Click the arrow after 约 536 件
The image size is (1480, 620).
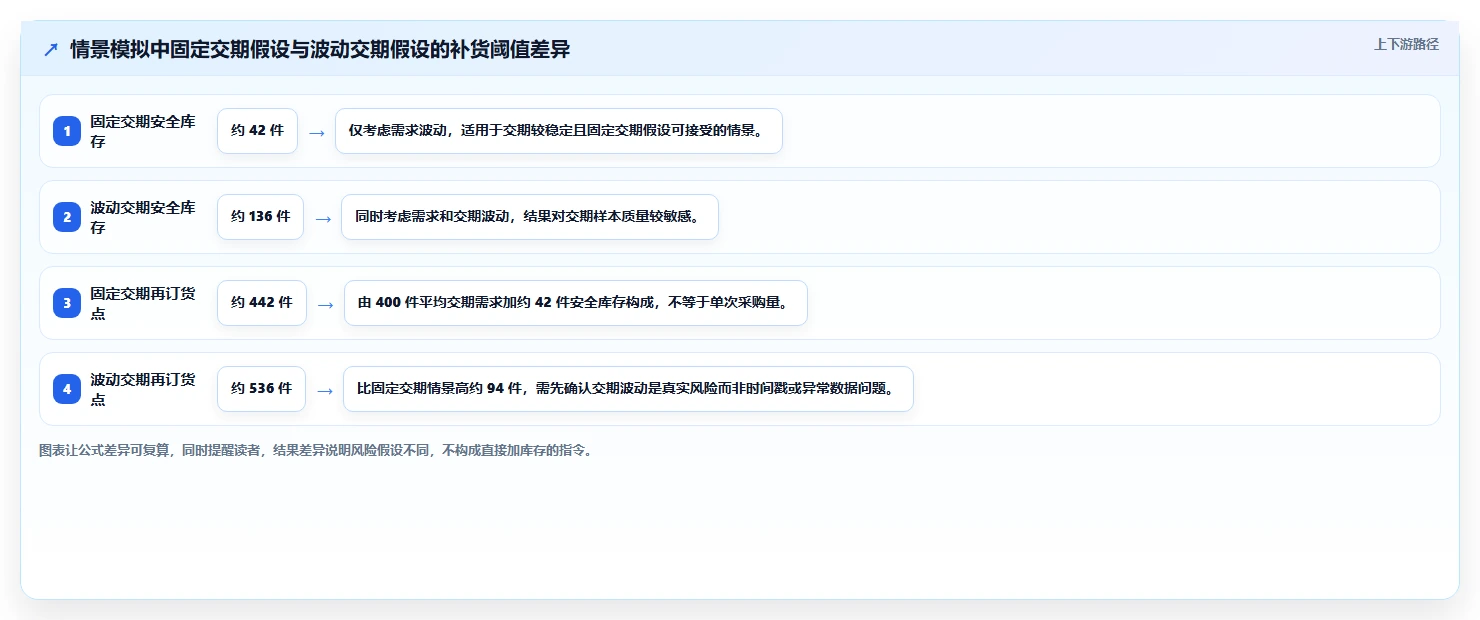coord(324,390)
